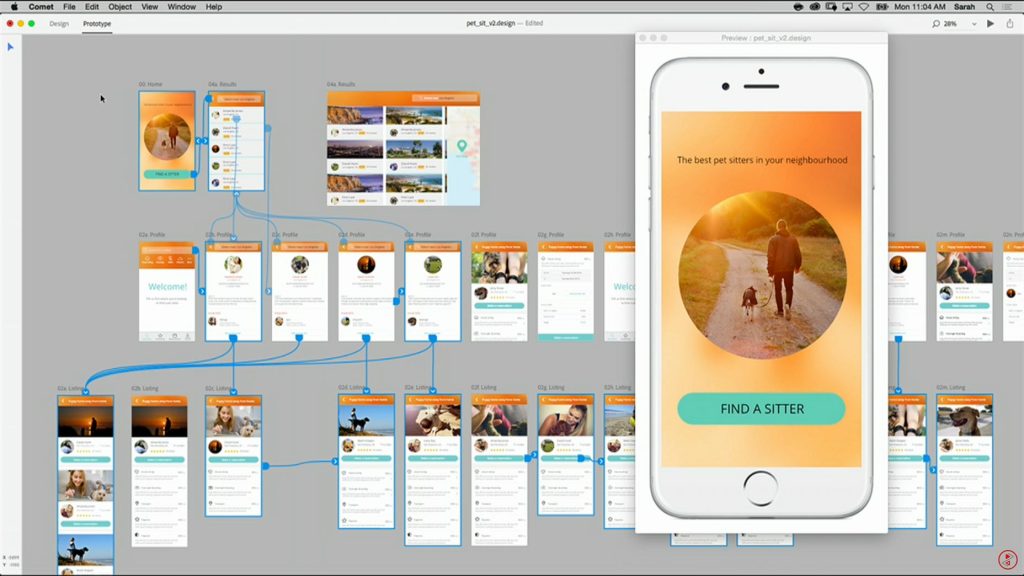
Task: Click the Mon 11:04 AM clock
Action: pos(920,7)
